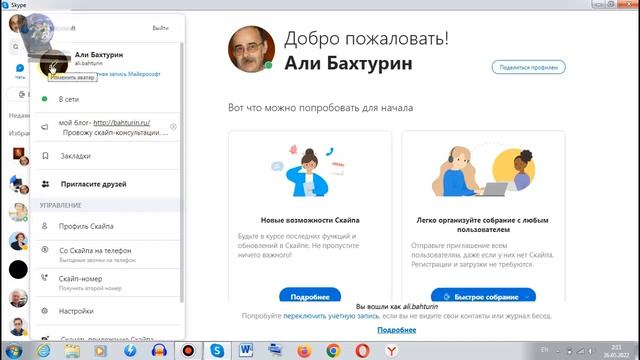This screenshot has width=640, height=360.
Task: Click the green online status dot
Action: [44, 99]
